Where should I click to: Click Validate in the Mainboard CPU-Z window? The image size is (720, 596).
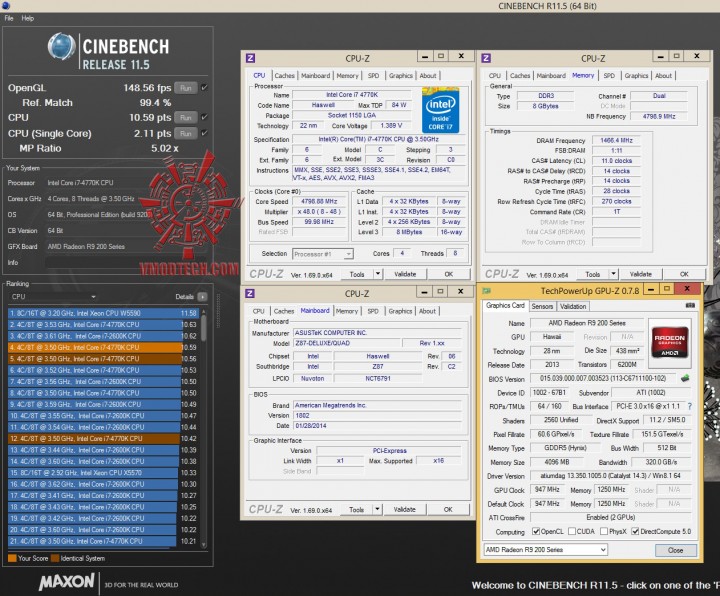[405, 509]
